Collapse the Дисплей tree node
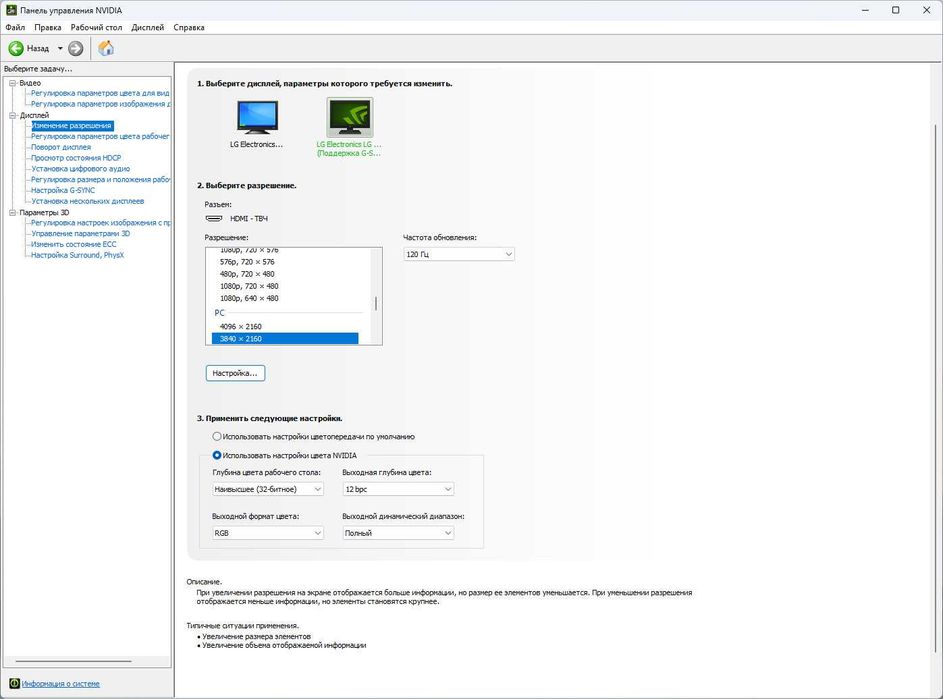Screen dimensions: 943x699 point(13,115)
